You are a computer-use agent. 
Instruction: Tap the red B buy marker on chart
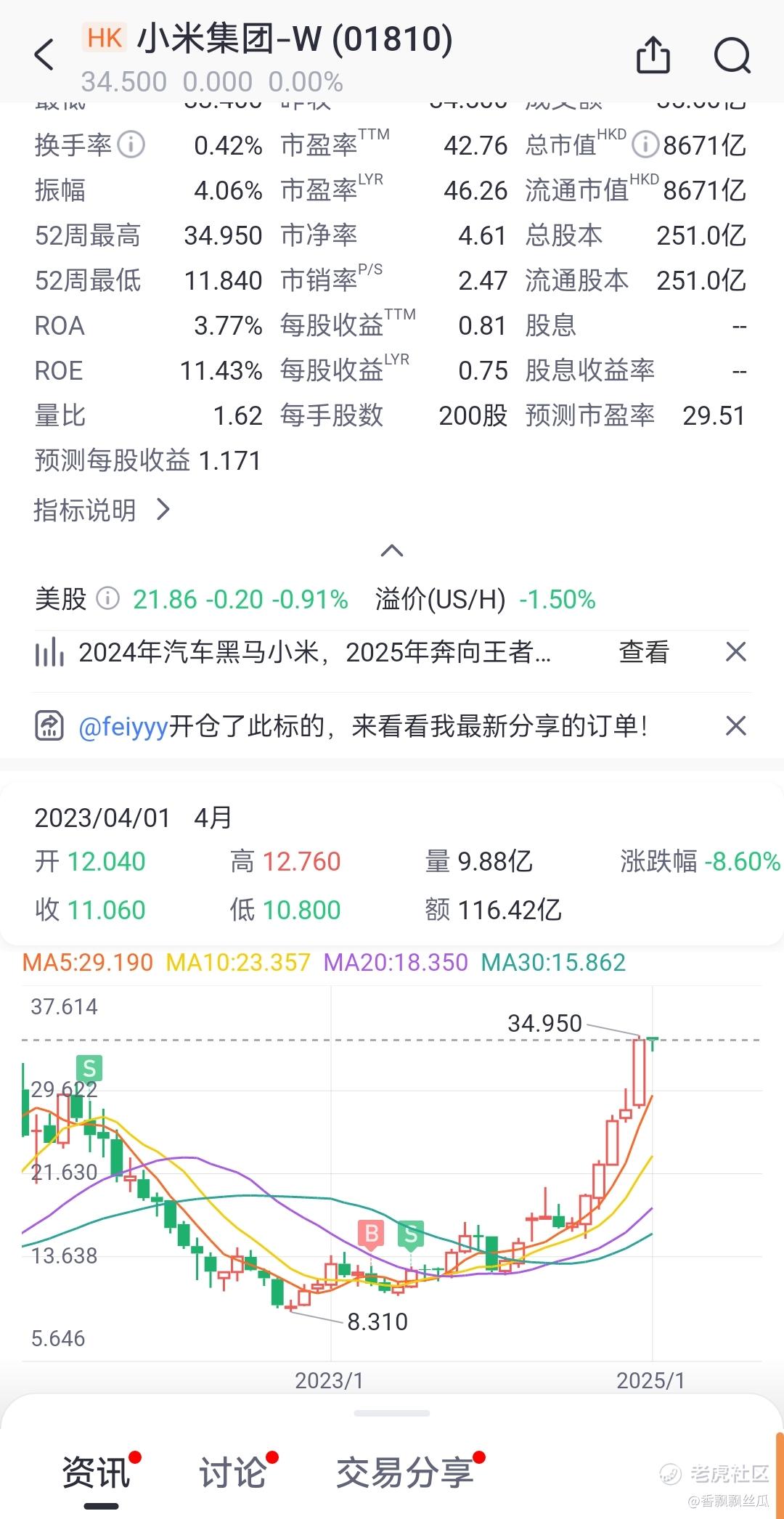(x=371, y=1234)
